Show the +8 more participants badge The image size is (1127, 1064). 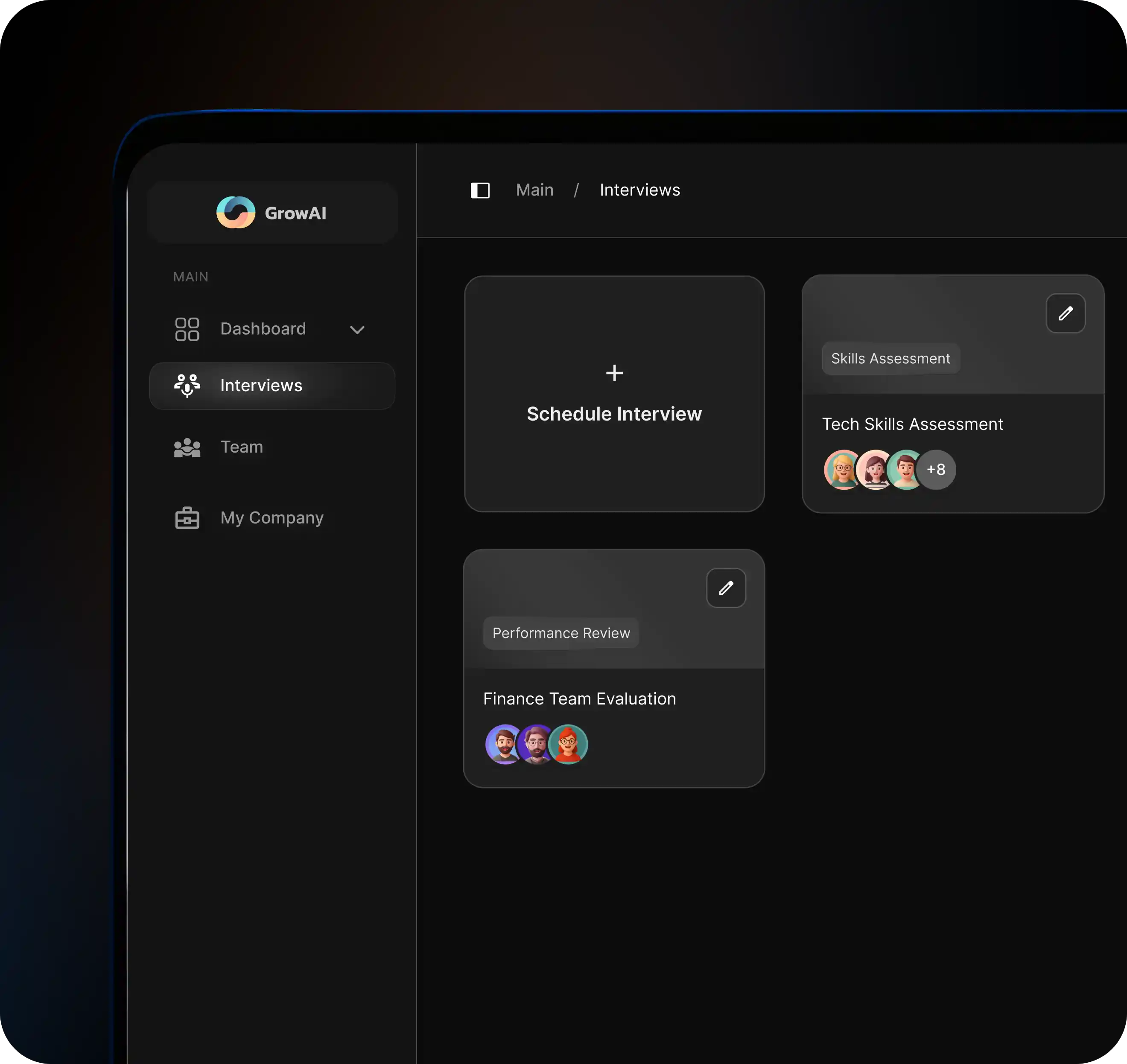pos(937,470)
